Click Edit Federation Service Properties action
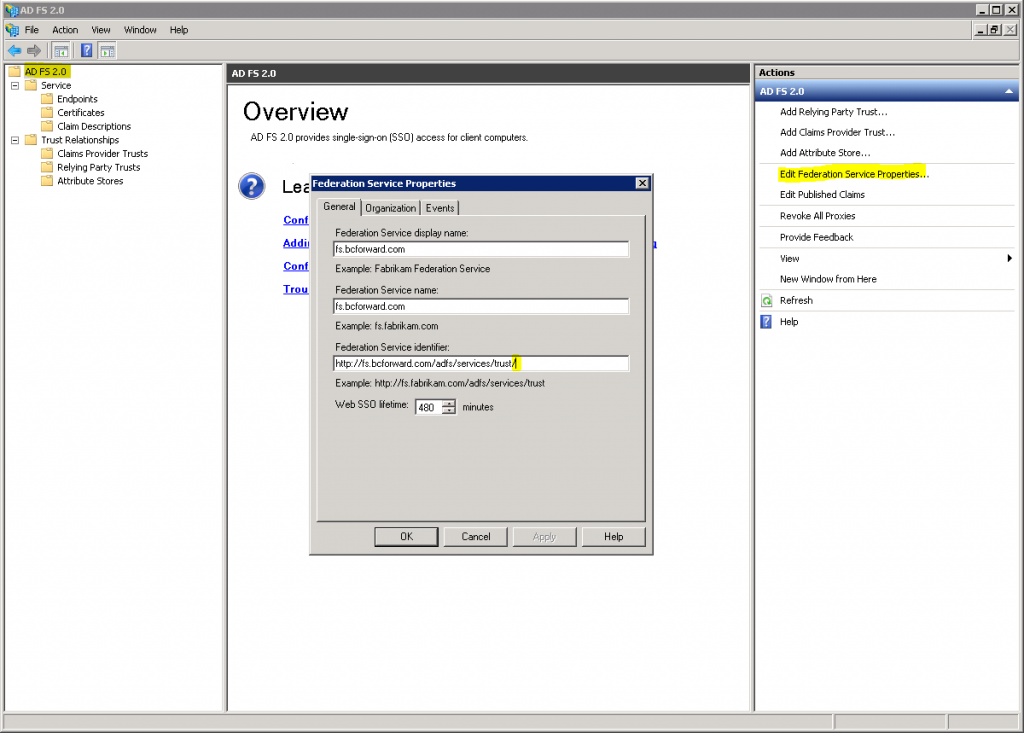The height and width of the screenshot is (733, 1024). pos(854,174)
